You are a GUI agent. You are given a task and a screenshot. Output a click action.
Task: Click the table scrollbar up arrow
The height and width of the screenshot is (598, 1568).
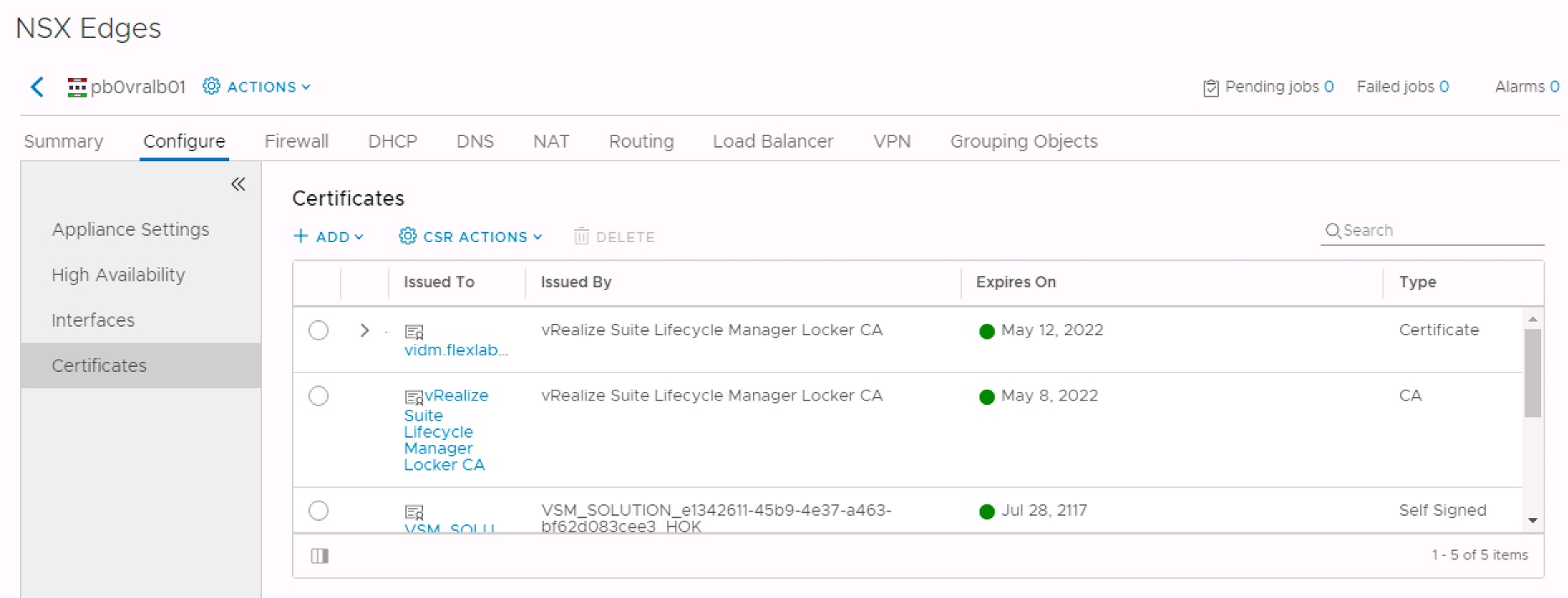pyautogui.click(x=1533, y=319)
